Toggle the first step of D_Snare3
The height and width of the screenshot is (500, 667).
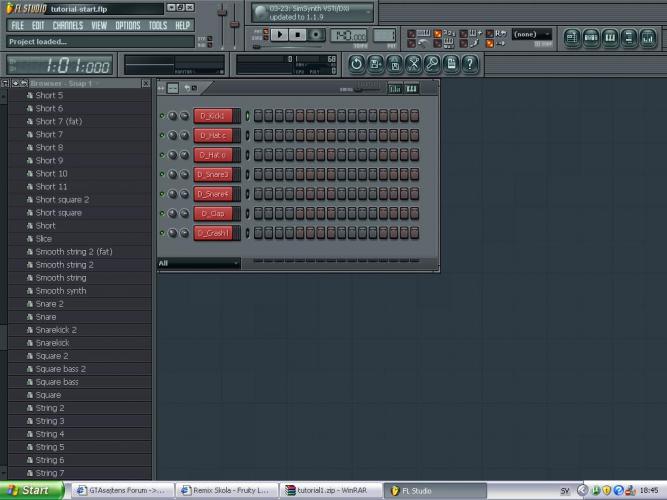(258, 174)
